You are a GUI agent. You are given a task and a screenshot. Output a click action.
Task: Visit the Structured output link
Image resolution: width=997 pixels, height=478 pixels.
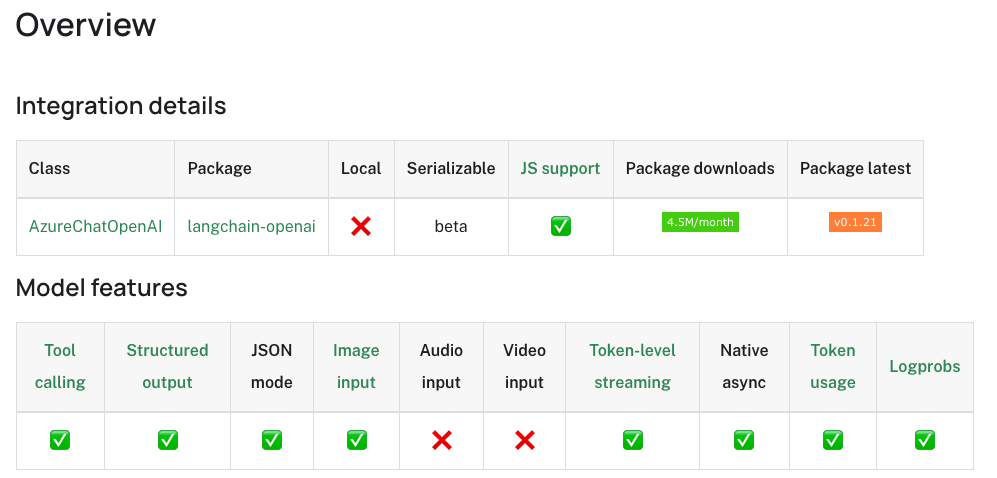(167, 366)
